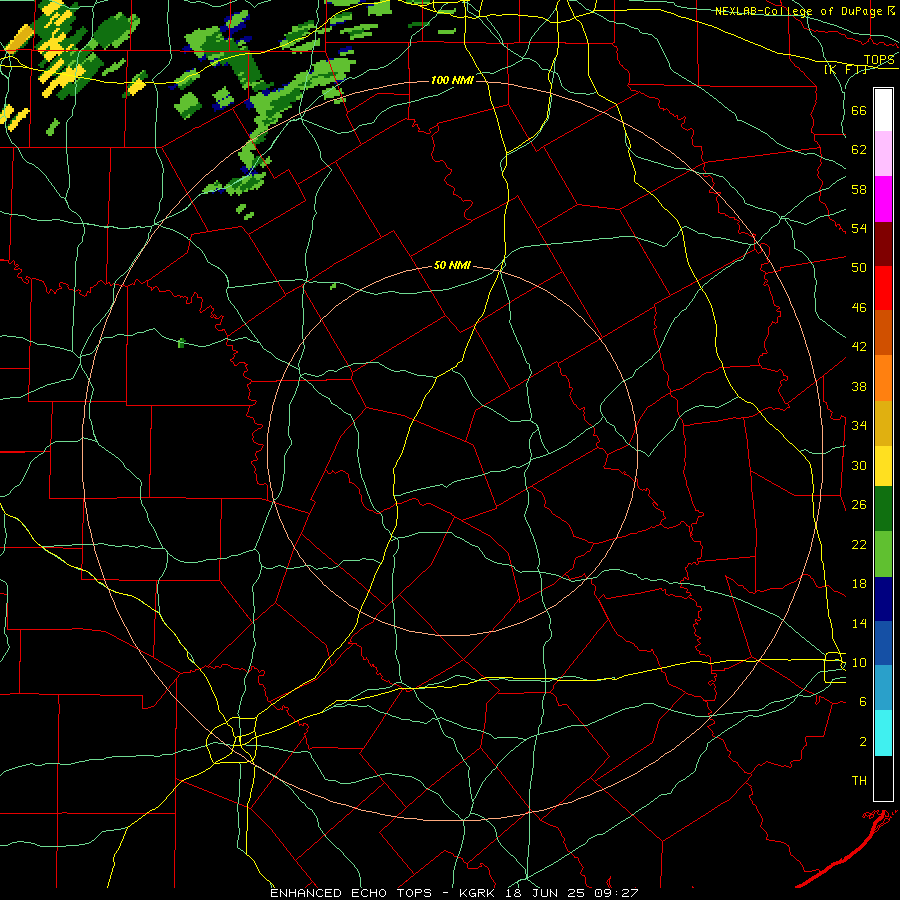
Task: Click legend value '18'
Action: (859, 584)
